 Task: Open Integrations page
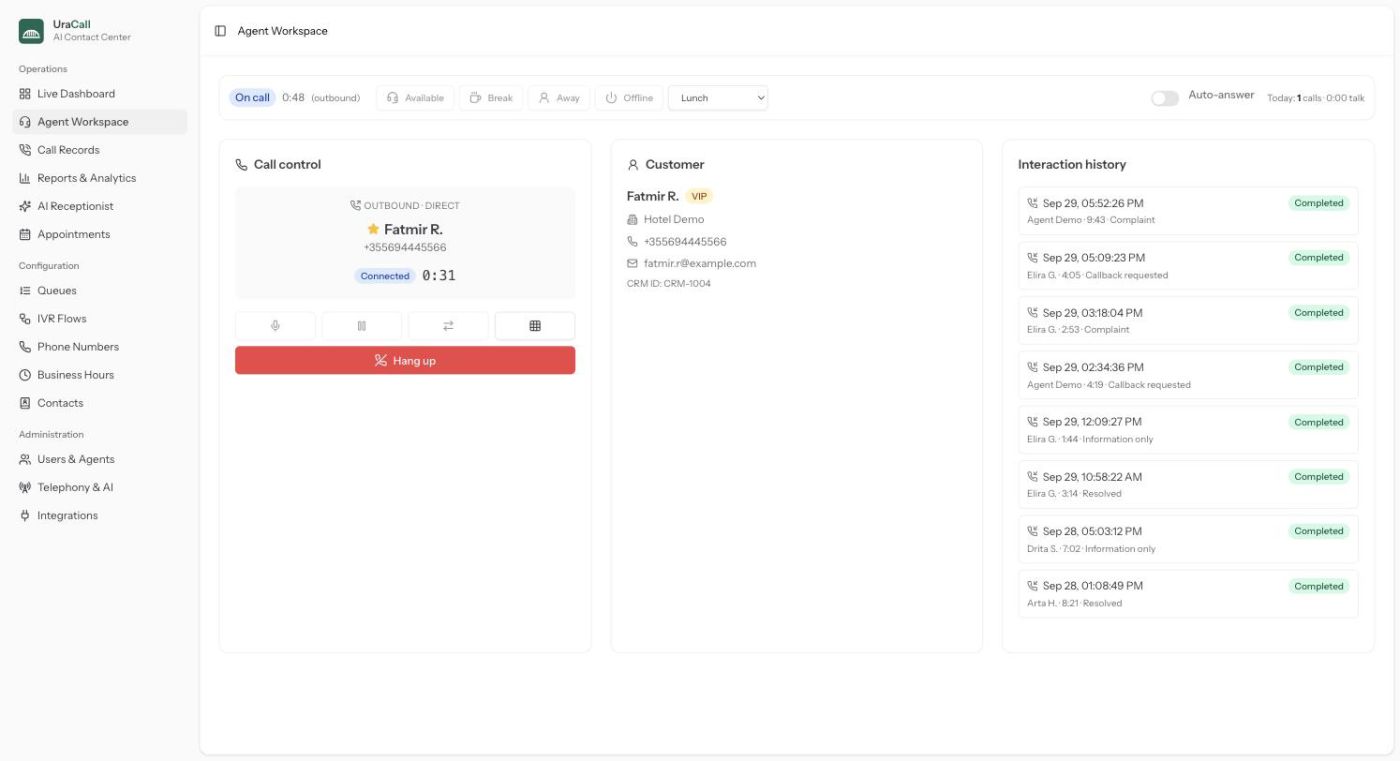click(99, 516)
